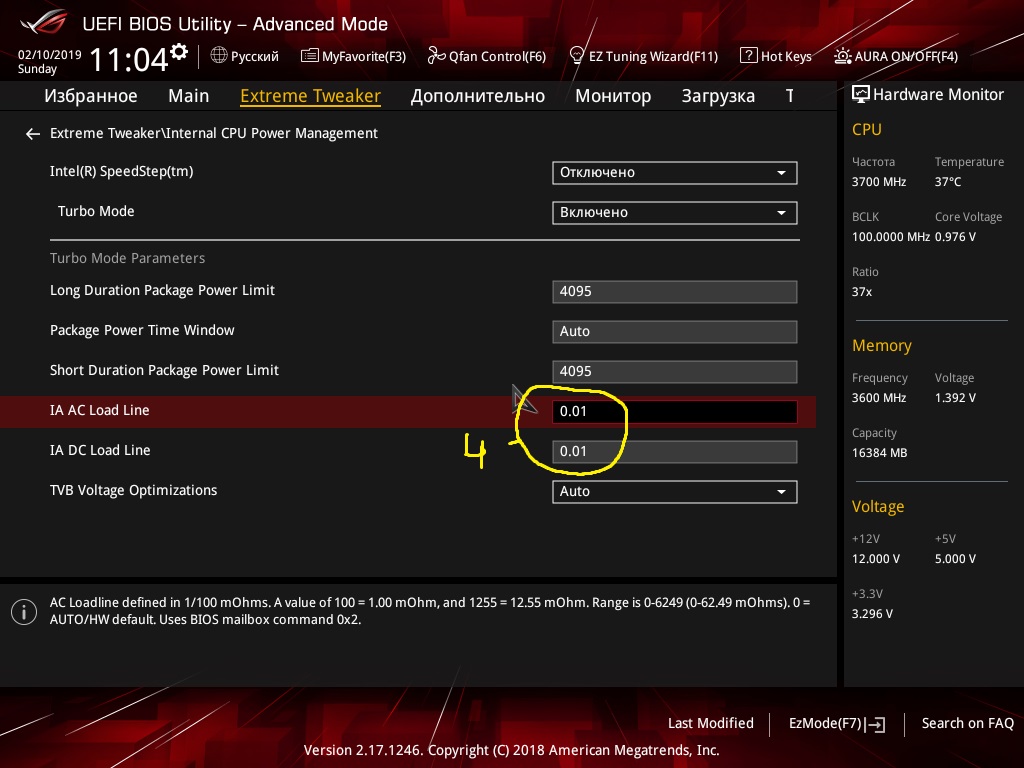
Task: Click the 100.0000 MHz BCLK value
Action: [x=890, y=237]
